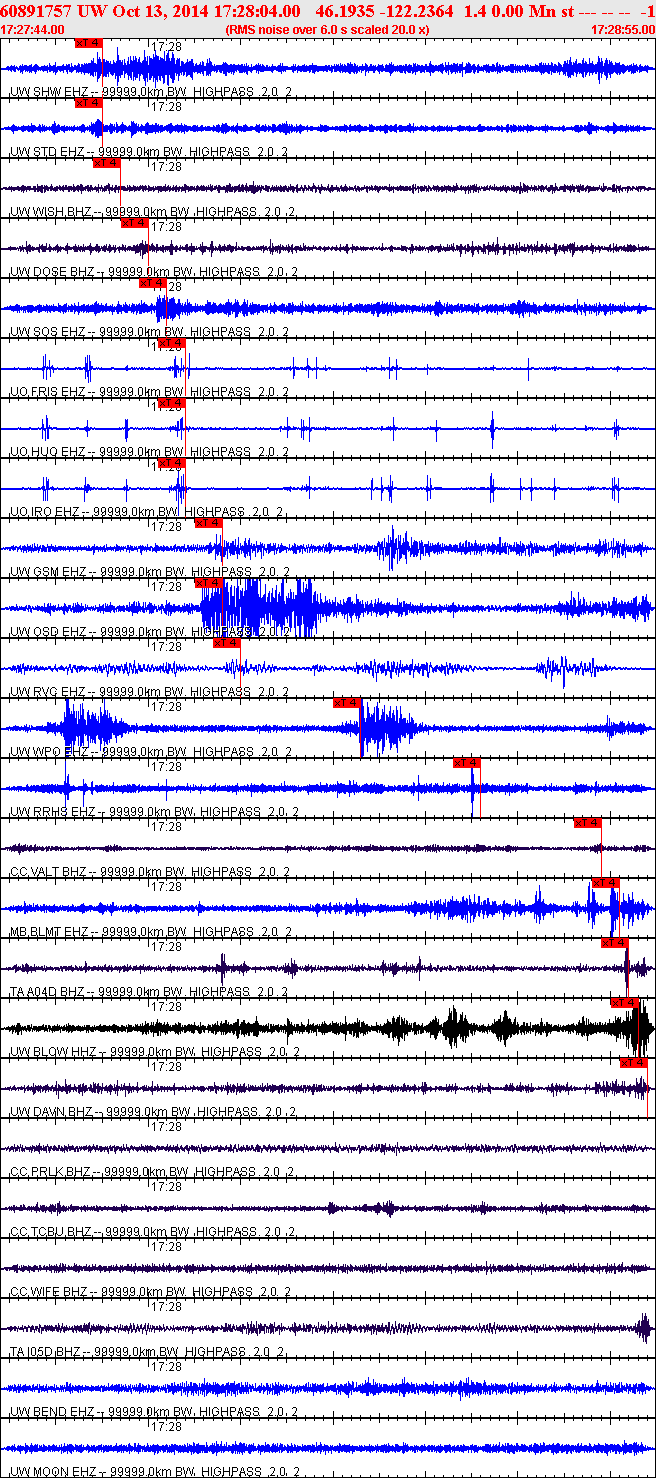
Task: Select the red pick flag on UO IRO trace
Action: (x=172, y=463)
